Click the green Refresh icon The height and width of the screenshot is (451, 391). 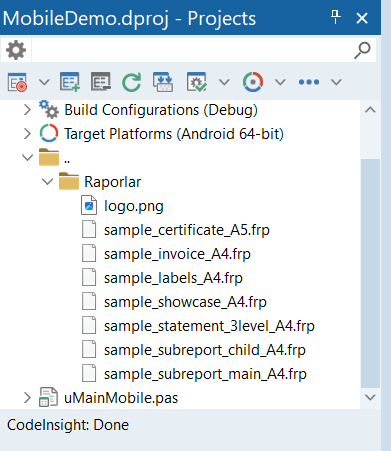131,82
